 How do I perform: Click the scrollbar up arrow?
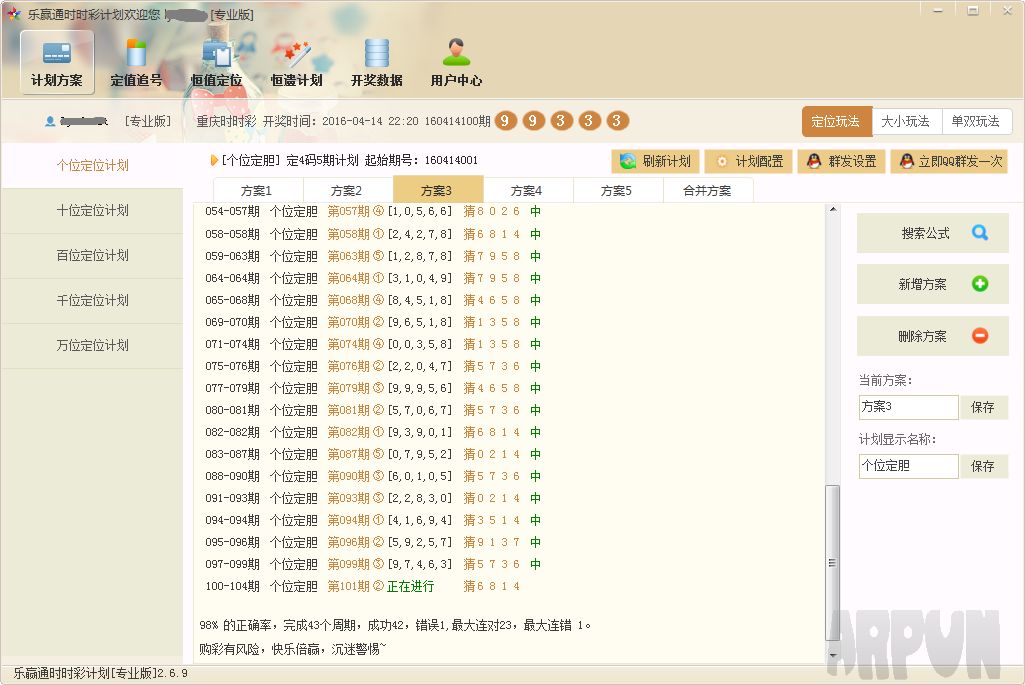click(x=832, y=210)
